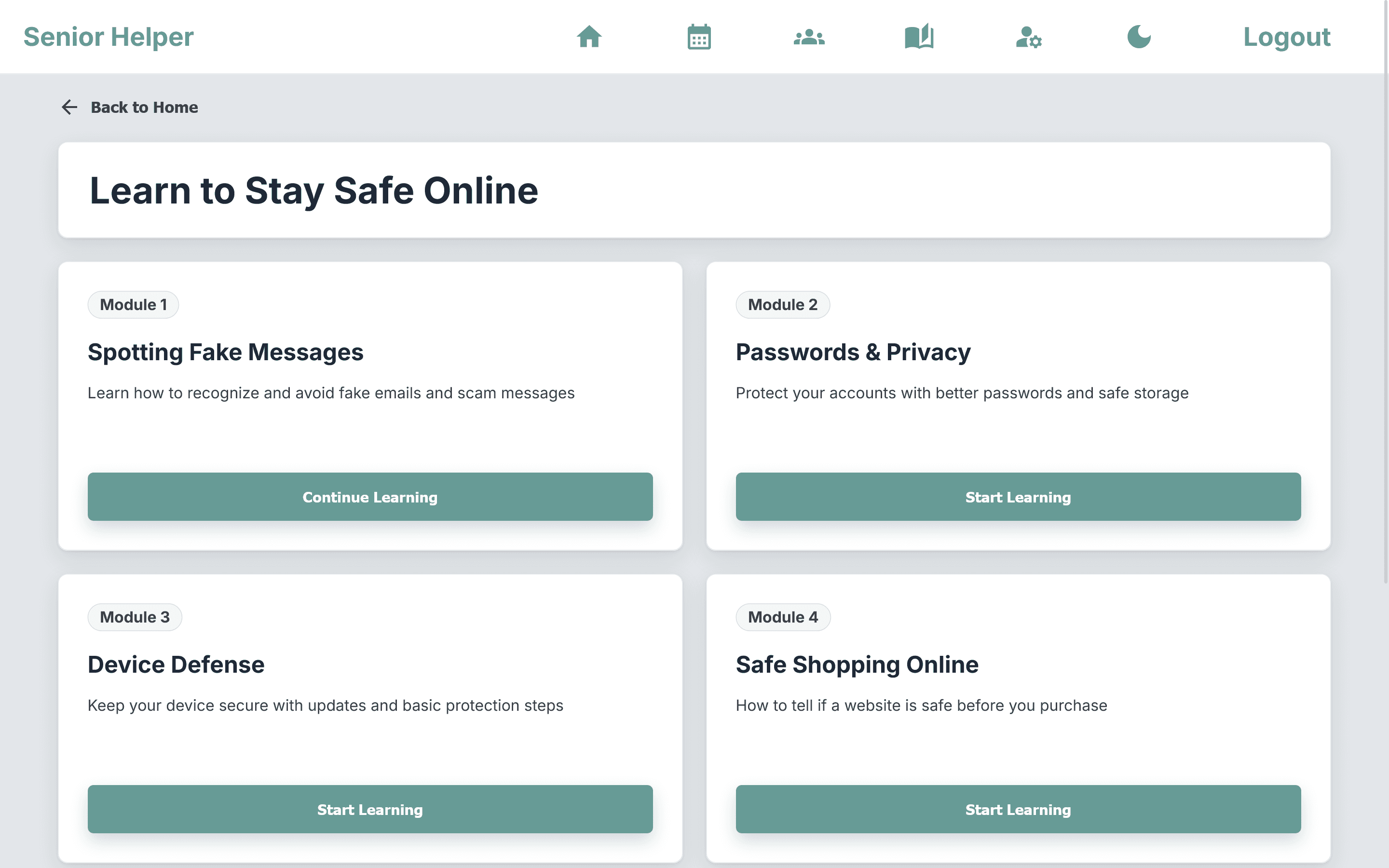The width and height of the screenshot is (1389, 868).
Task: Click the Learn to Stay Safe Online heading
Action: tap(314, 190)
